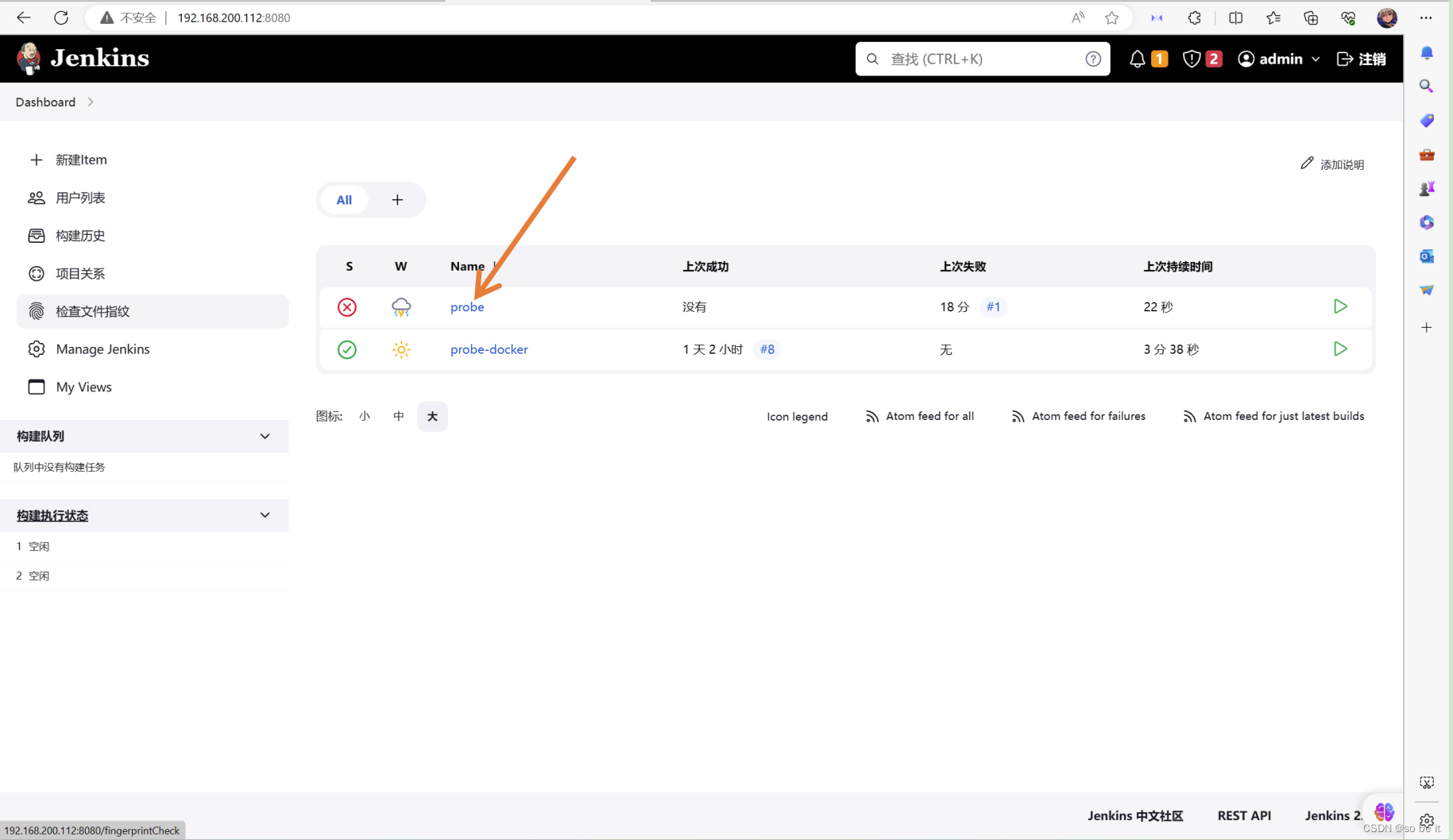
Task: Open Icon legend link
Action: tap(797, 416)
